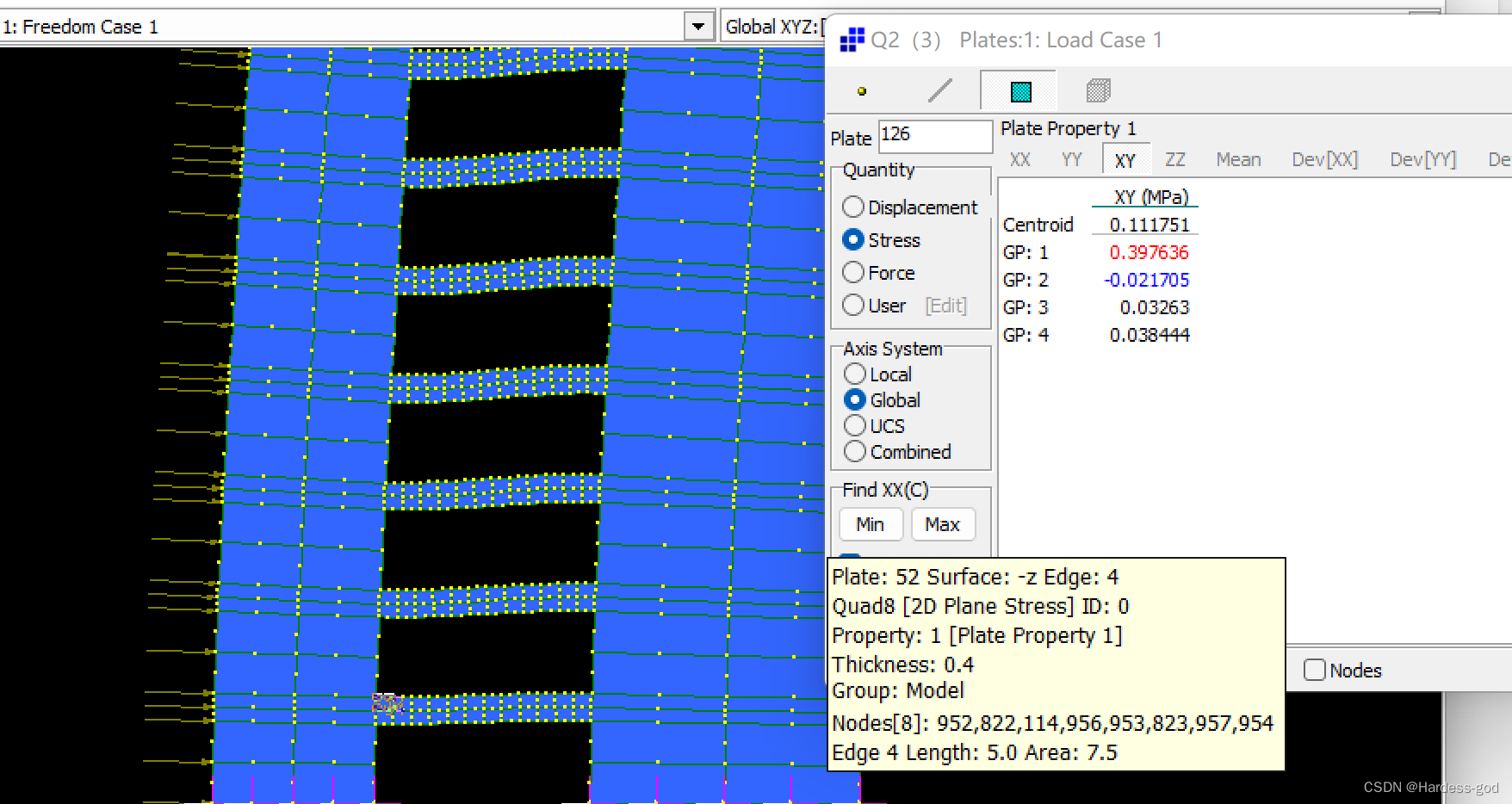Select the plate entity icon (cyan square)
This screenshot has width=1512, height=804.
point(1019,90)
